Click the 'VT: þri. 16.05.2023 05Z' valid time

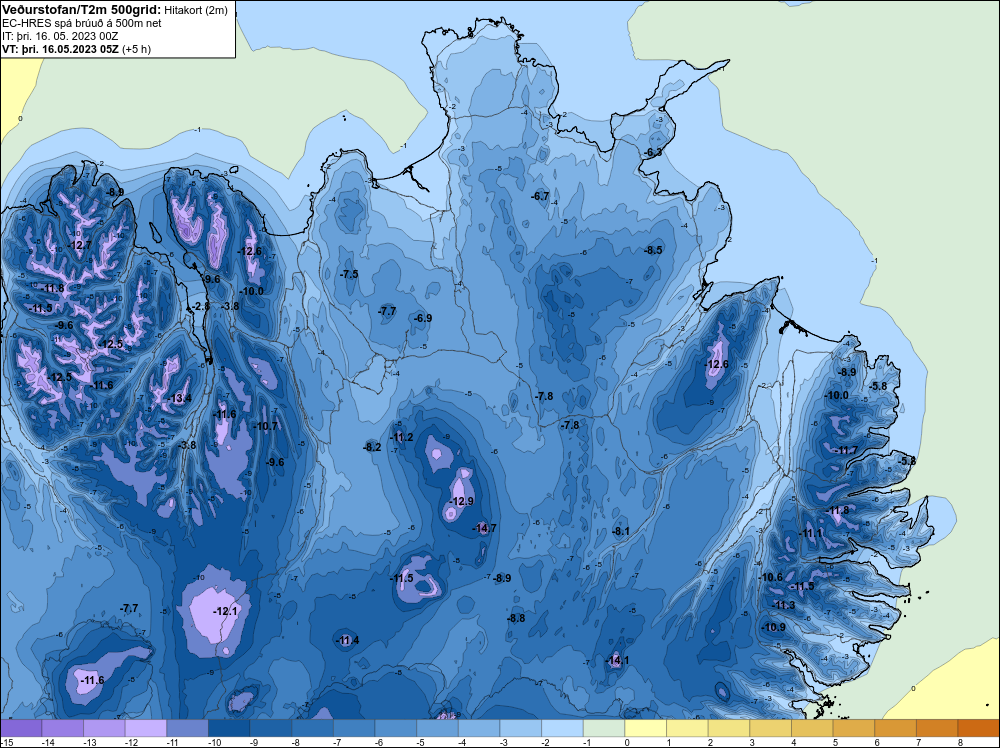60,49
